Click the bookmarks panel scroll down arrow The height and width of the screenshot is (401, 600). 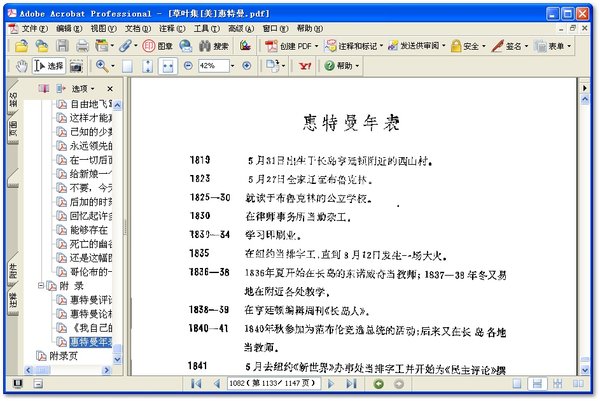[117, 360]
